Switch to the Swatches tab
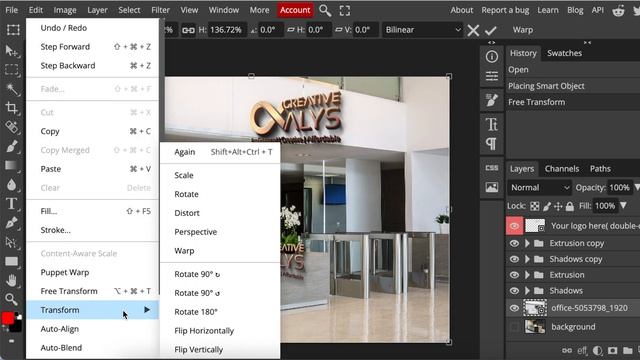640x360 pixels. (x=564, y=53)
